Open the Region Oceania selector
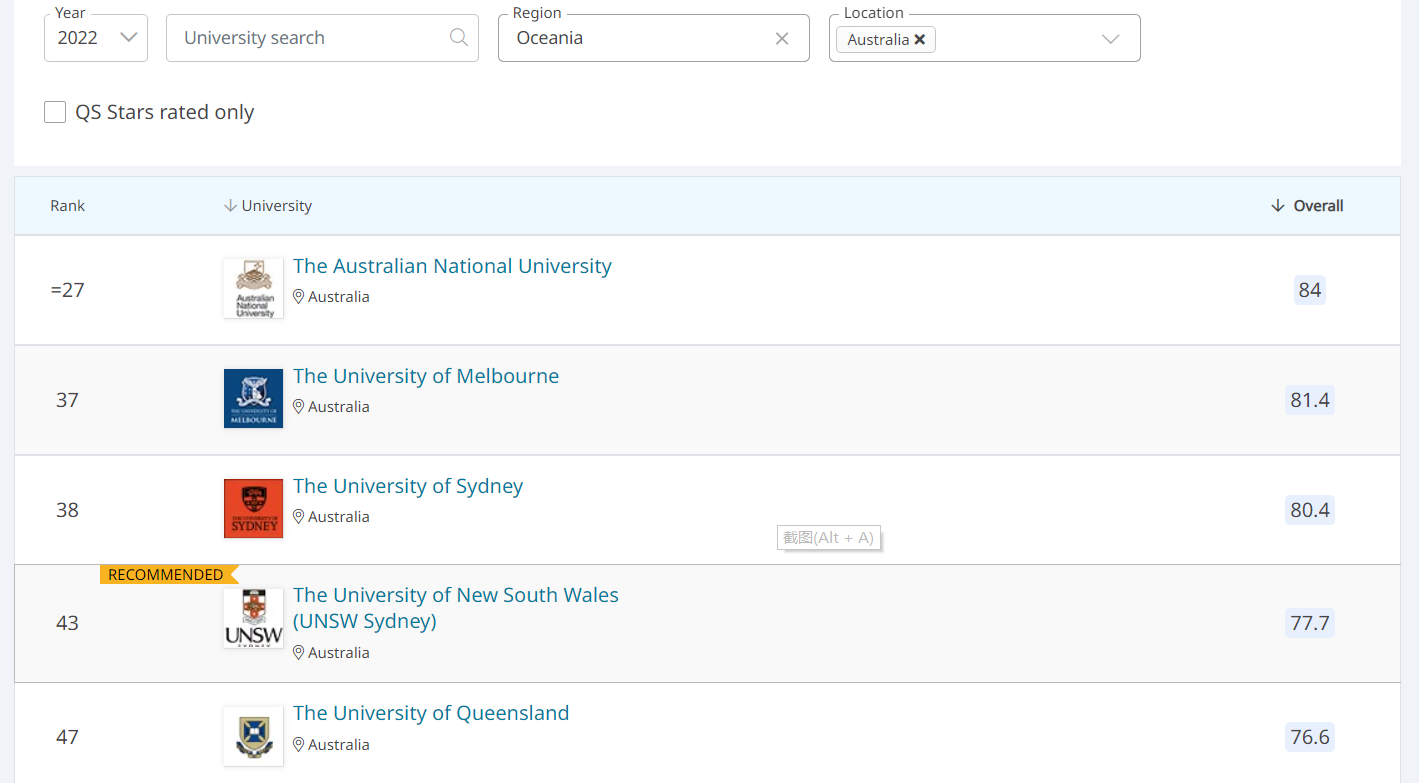Screen dimensions: 1419x783 pos(640,38)
